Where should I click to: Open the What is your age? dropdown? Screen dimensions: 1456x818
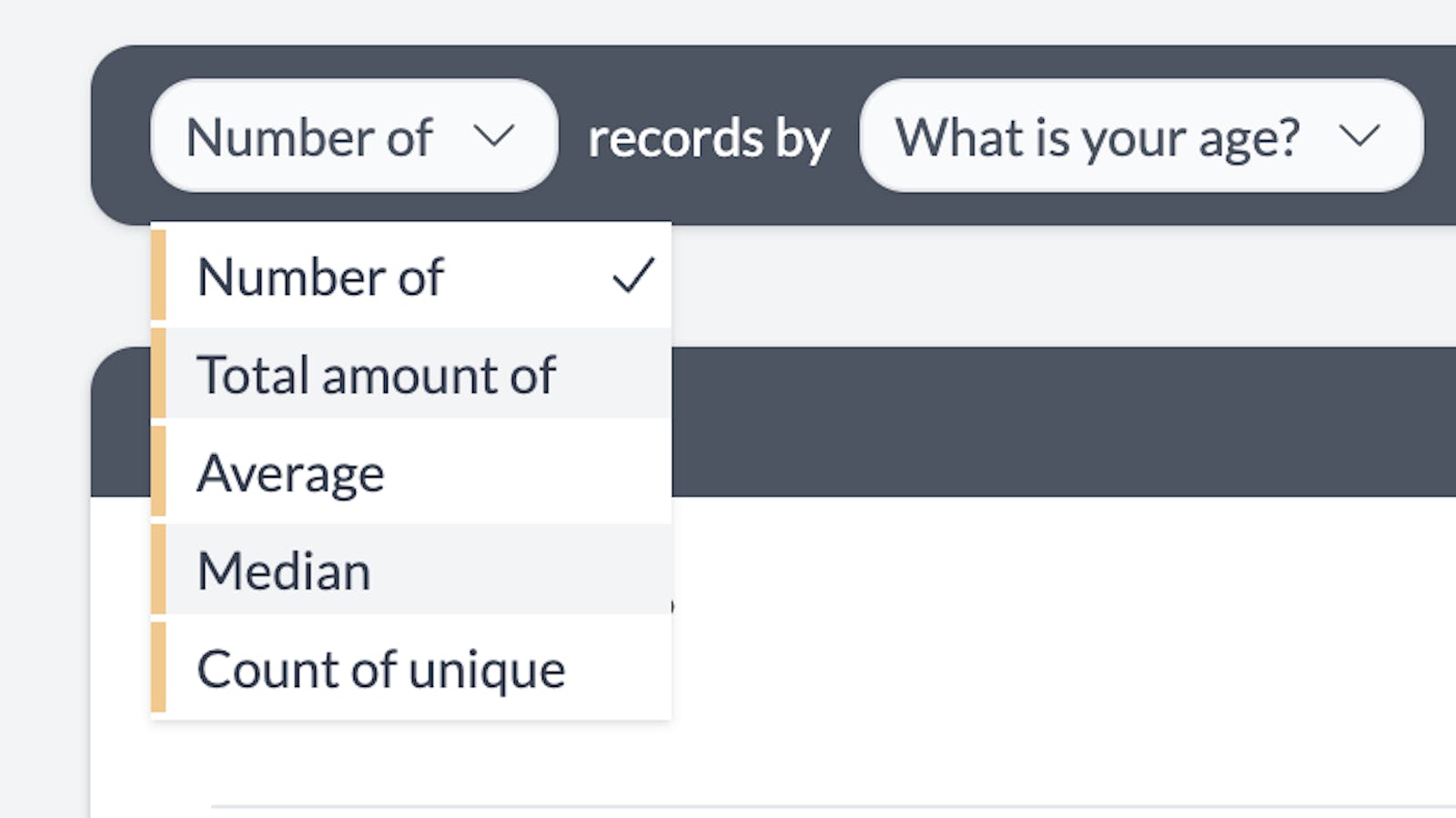[x=1140, y=136]
